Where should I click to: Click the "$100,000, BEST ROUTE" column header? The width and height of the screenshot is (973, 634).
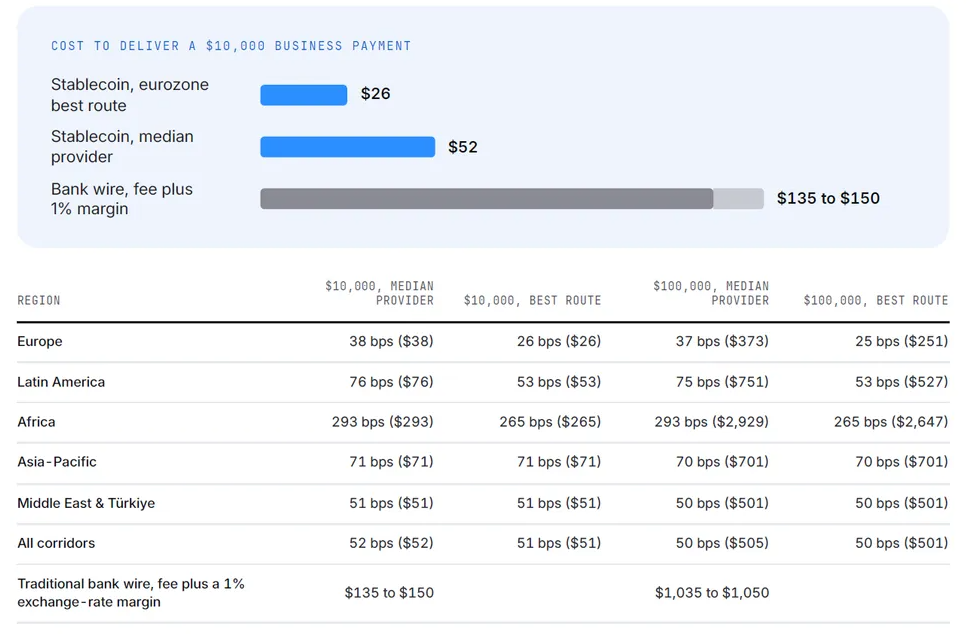876,301
